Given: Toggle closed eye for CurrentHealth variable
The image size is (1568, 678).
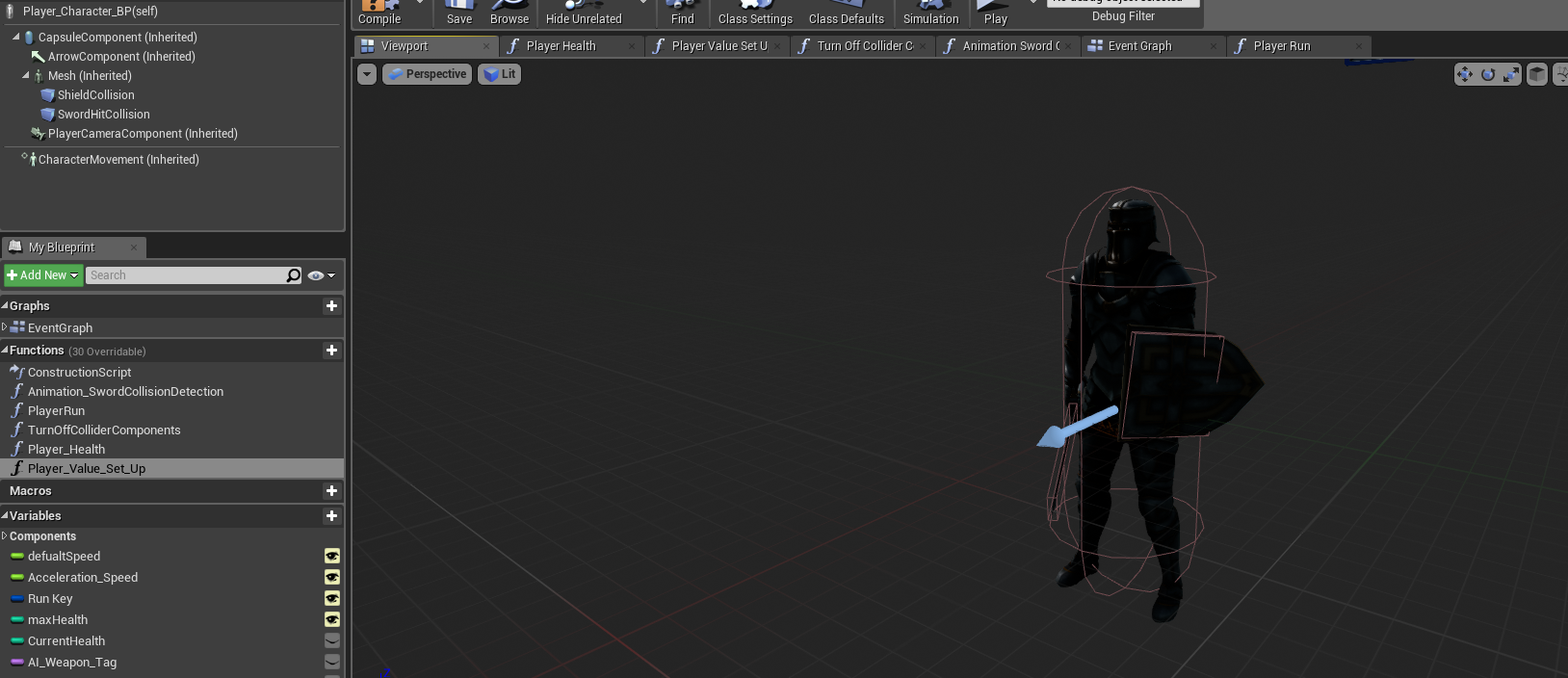Looking at the screenshot, I should [331, 641].
